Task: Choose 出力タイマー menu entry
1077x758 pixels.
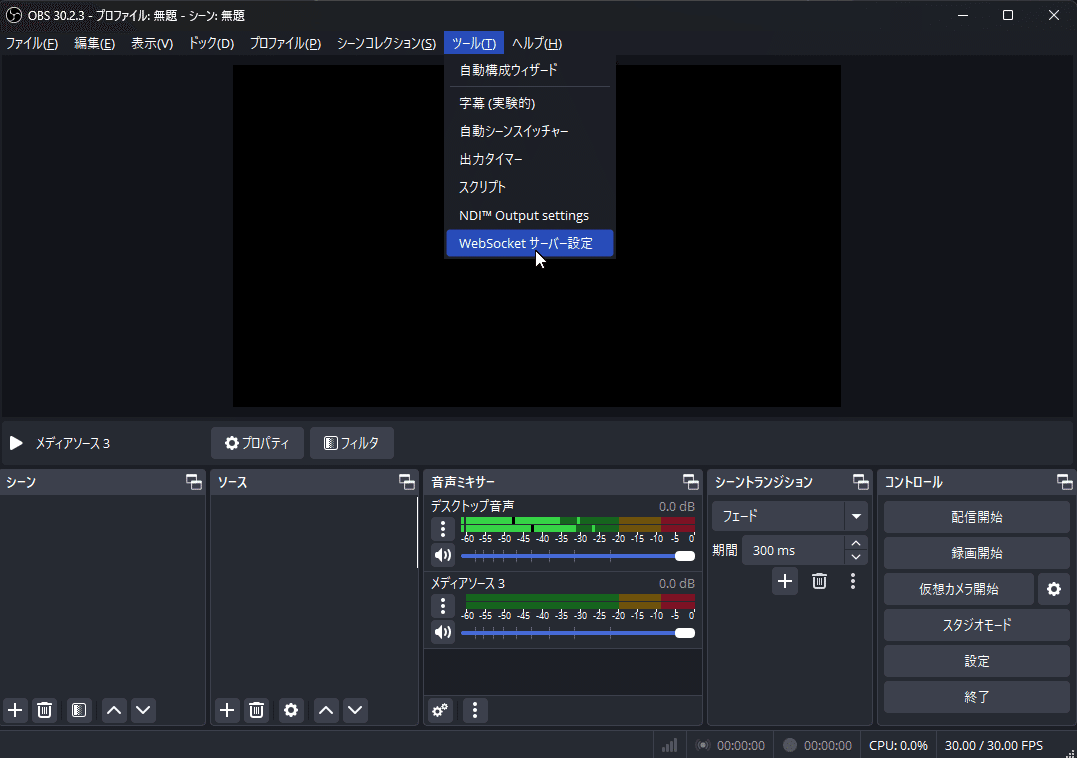Action: [530, 159]
